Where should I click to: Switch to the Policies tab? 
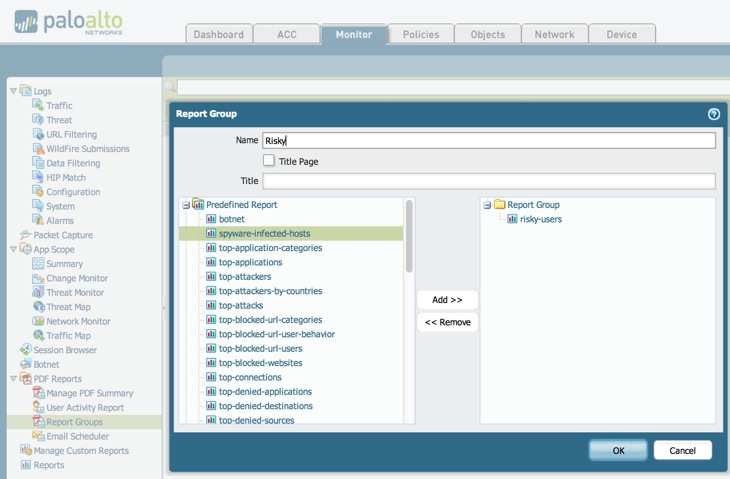421,34
